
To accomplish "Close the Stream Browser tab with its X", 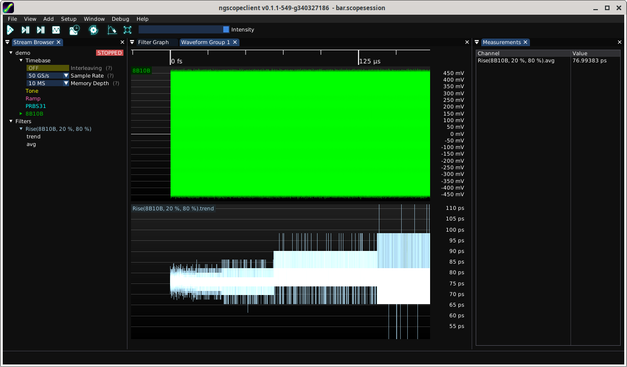I will [x=58, y=42].
